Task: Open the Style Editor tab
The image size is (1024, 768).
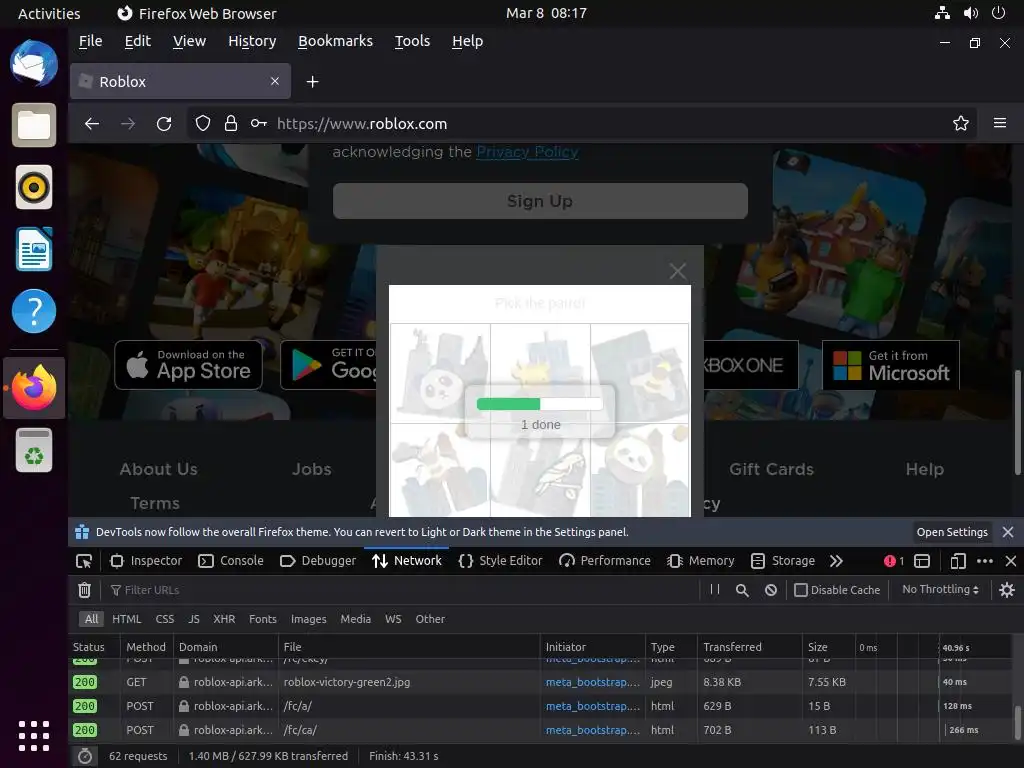Action: pos(500,561)
